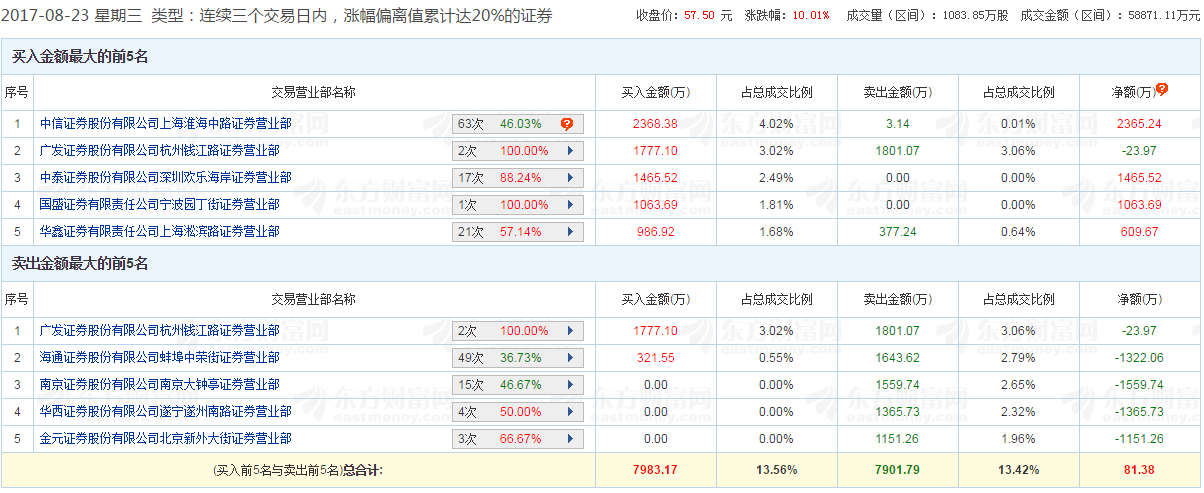
Task: Open 国盛证券宁波园丁街证券营业部 link
Action: click(x=159, y=205)
